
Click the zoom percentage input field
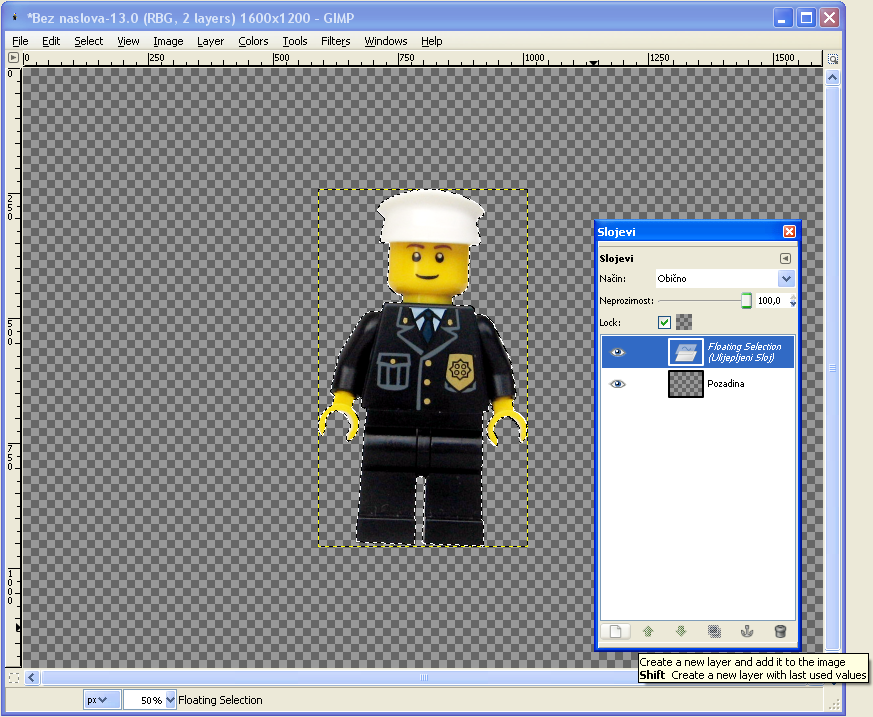[145, 700]
